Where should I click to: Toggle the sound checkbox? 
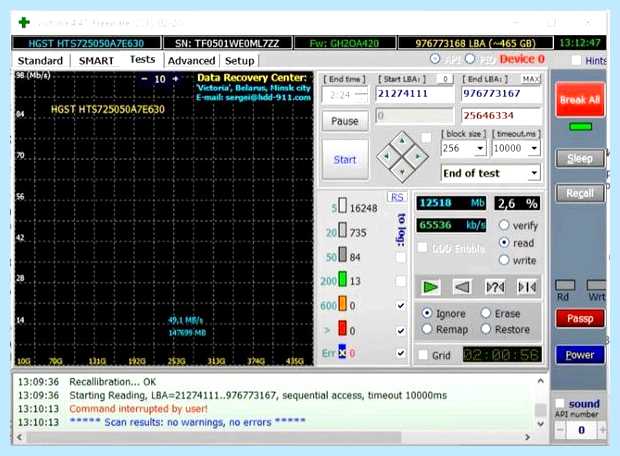pos(560,403)
